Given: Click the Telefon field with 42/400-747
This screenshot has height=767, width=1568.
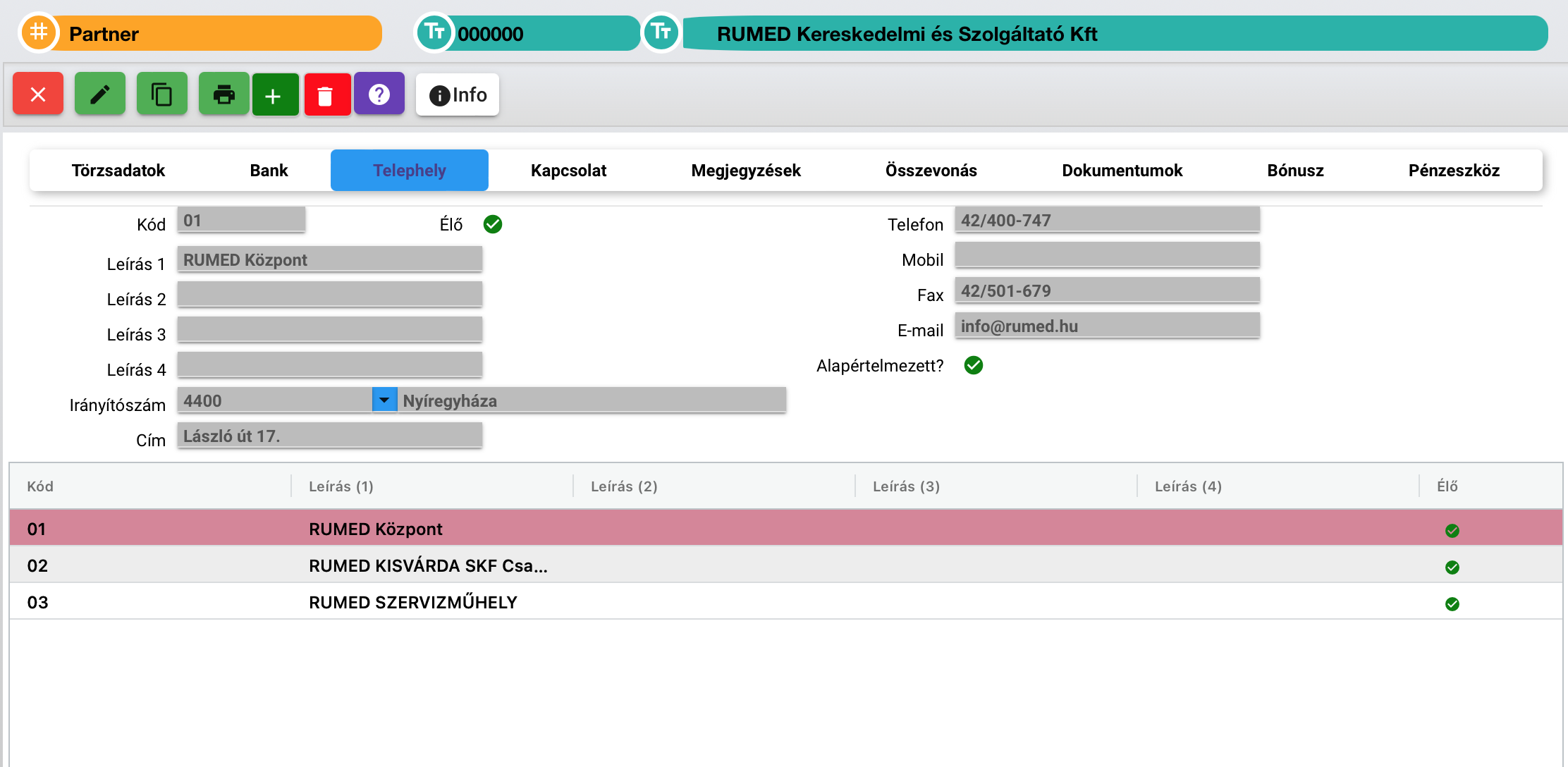Looking at the screenshot, I should [x=1107, y=220].
